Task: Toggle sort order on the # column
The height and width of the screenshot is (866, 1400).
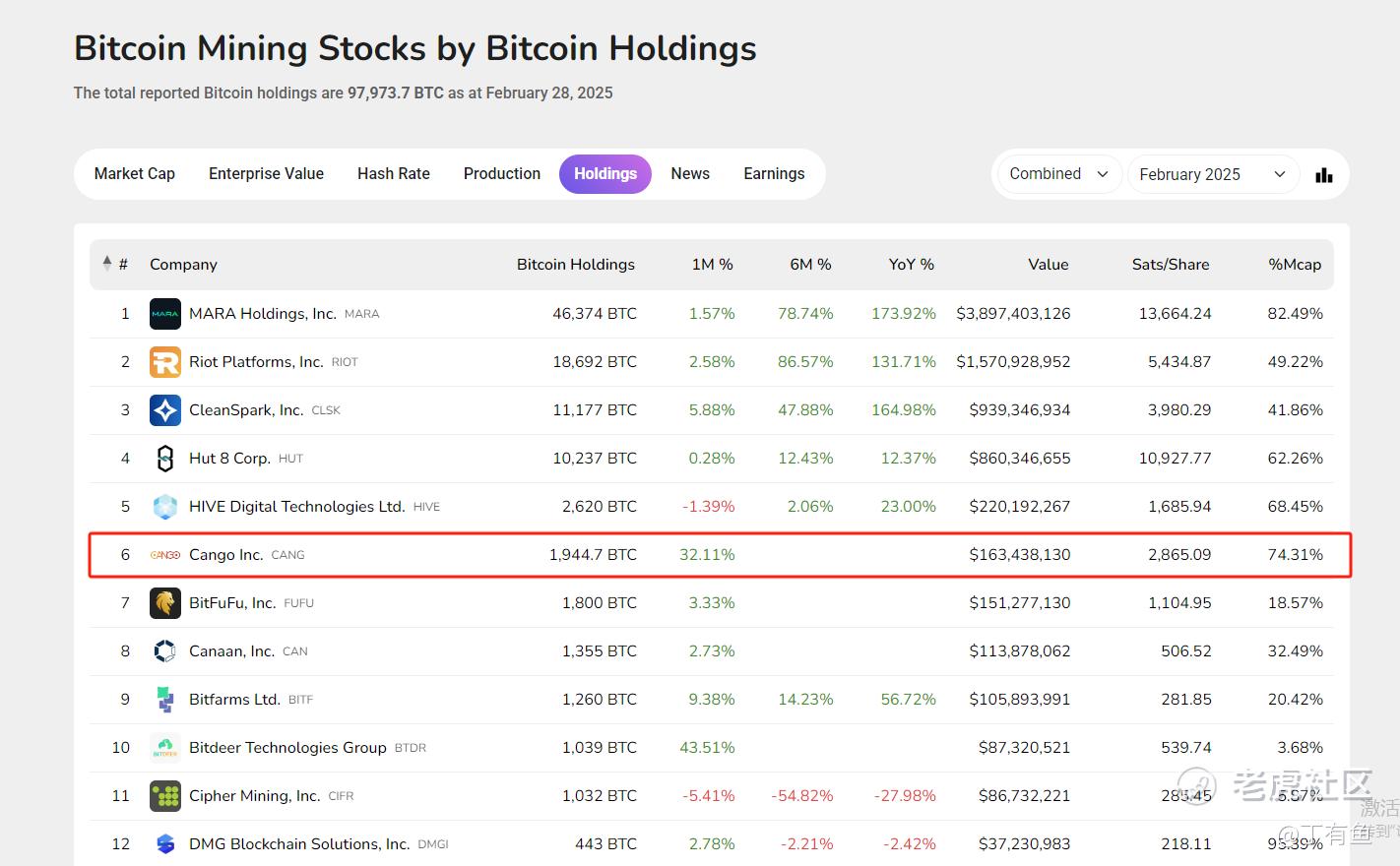Action: pyautogui.click(x=115, y=264)
